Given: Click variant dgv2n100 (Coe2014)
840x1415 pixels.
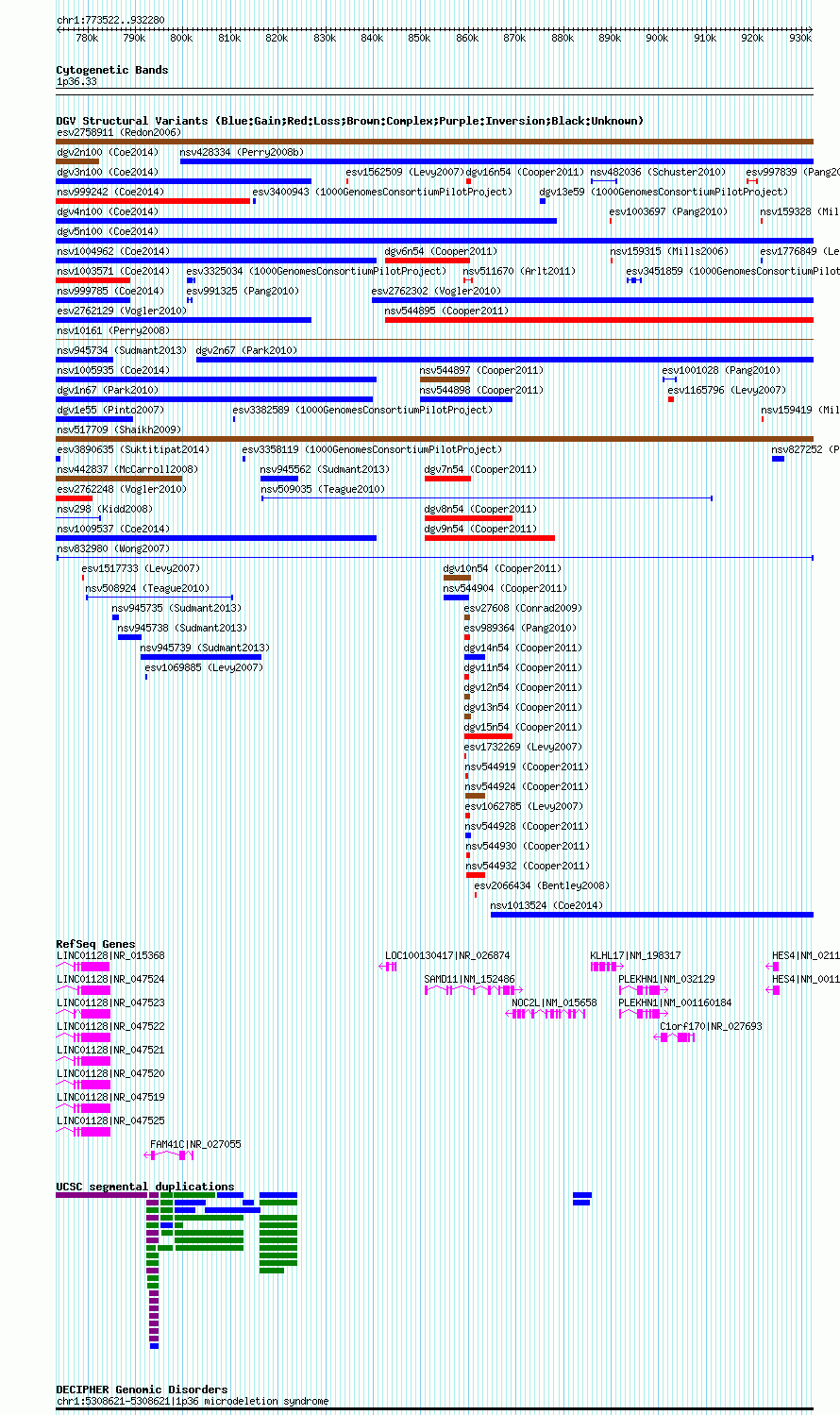Looking at the screenshot, I should [x=108, y=152].
